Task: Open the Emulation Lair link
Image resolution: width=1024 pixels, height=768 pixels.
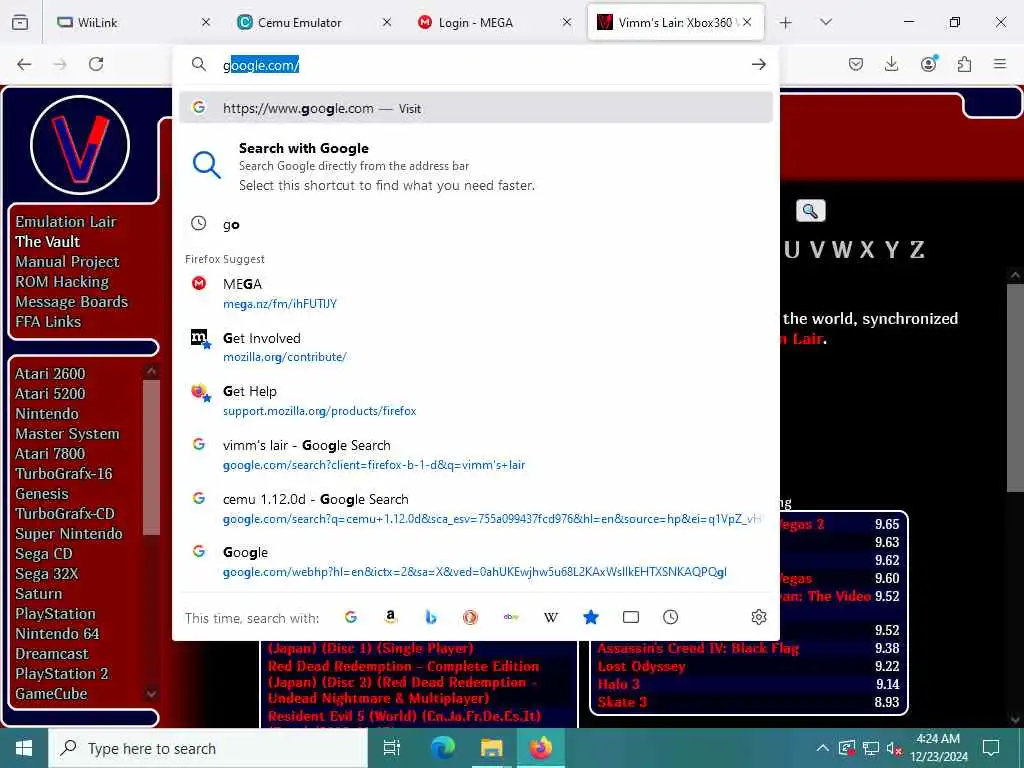Action: [x=66, y=221]
